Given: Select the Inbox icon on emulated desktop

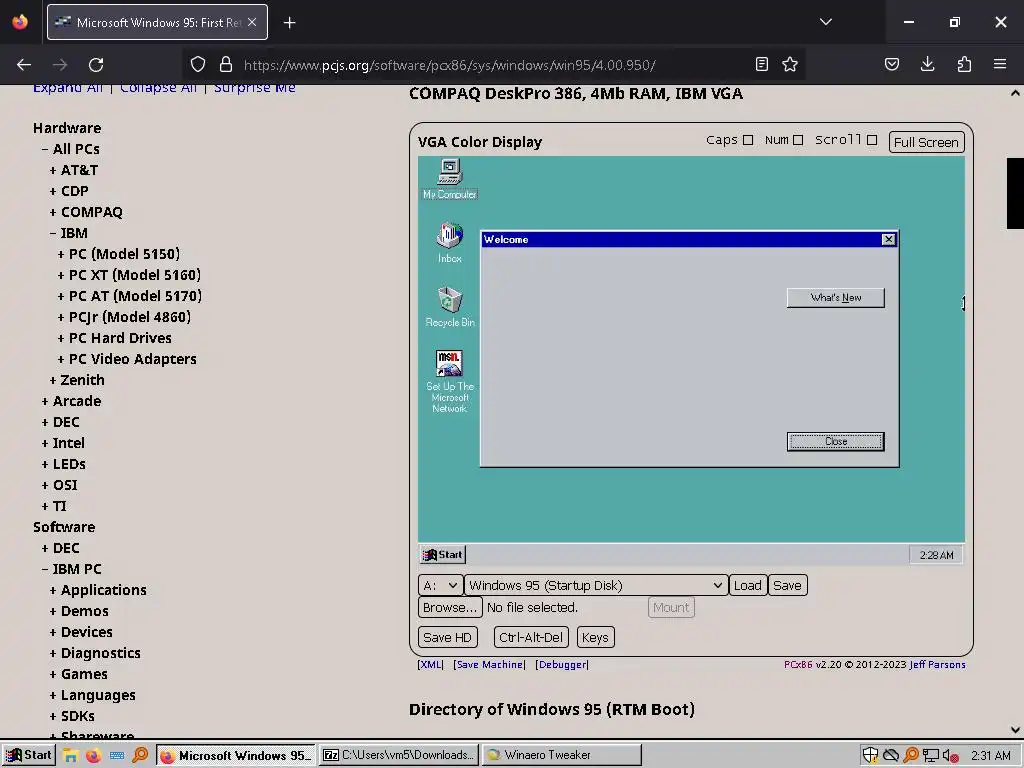Looking at the screenshot, I should [x=449, y=243].
